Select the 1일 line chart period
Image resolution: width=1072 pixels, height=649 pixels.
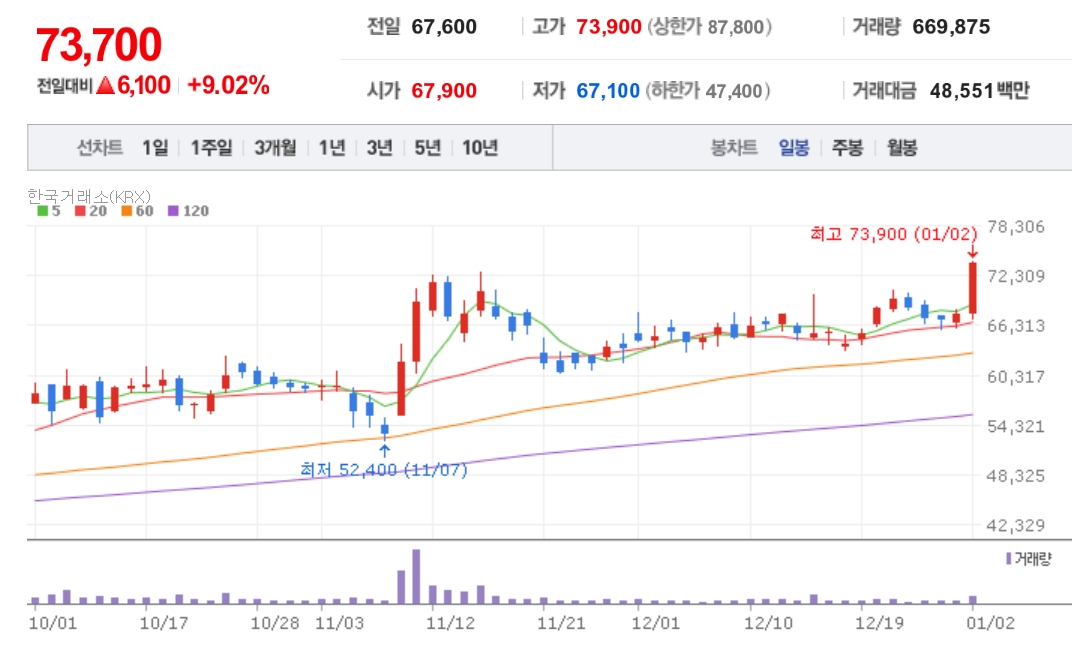155,148
